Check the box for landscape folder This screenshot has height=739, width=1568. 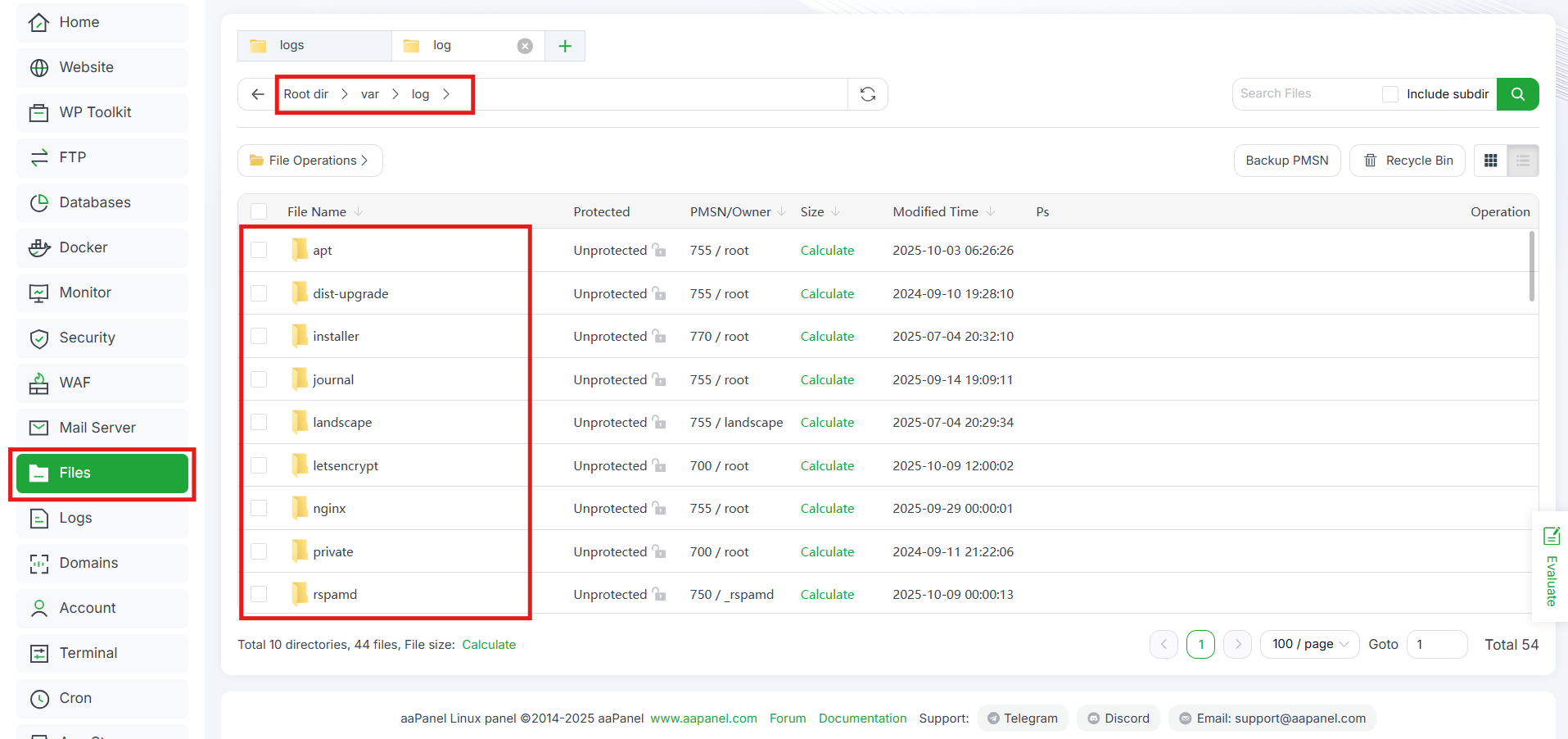point(259,422)
